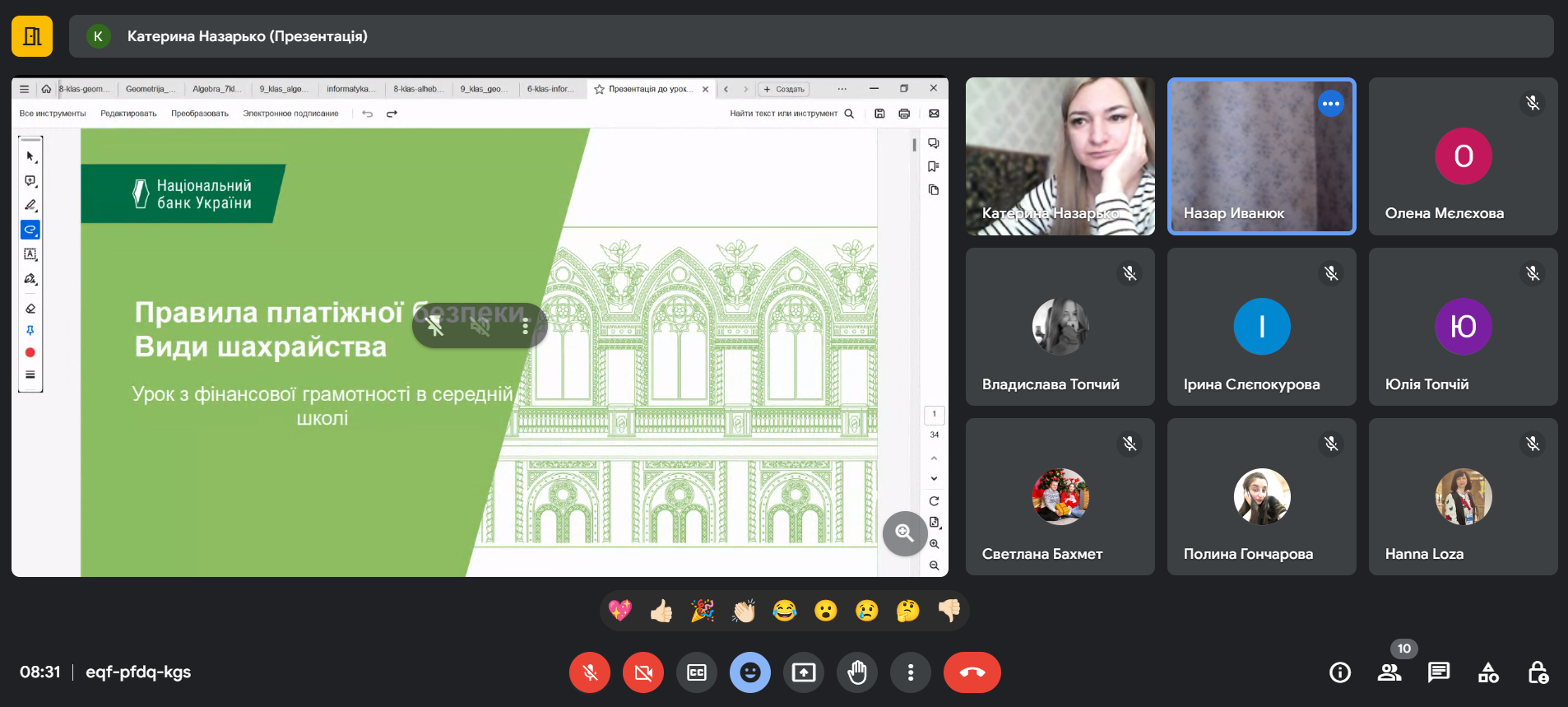Screen dimensions: 1568x707
Task: Open meeting details info icon
Action: (x=1340, y=672)
